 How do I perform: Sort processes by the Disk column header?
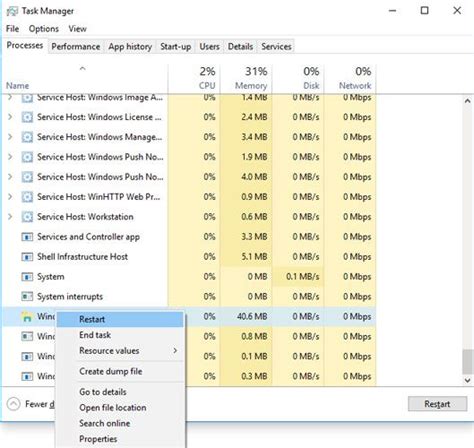(298, 79)
